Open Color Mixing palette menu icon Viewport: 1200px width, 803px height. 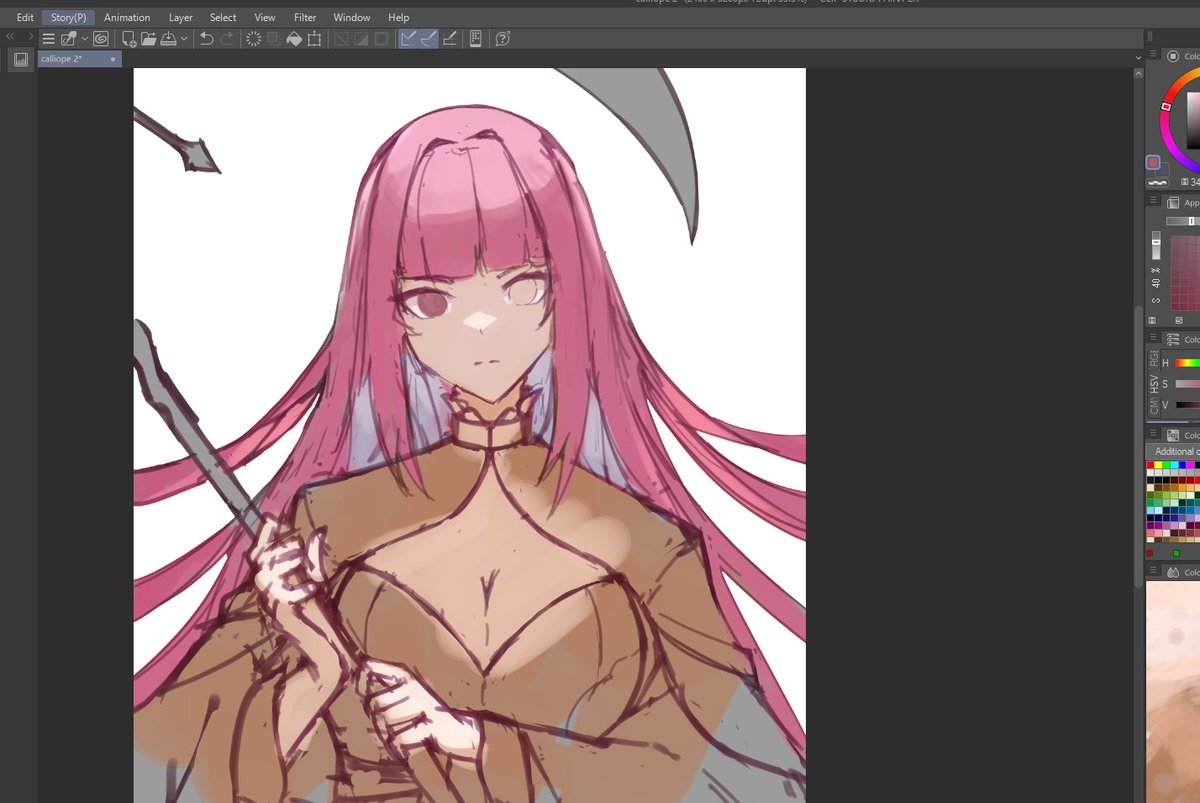(x=1153, y=572)
